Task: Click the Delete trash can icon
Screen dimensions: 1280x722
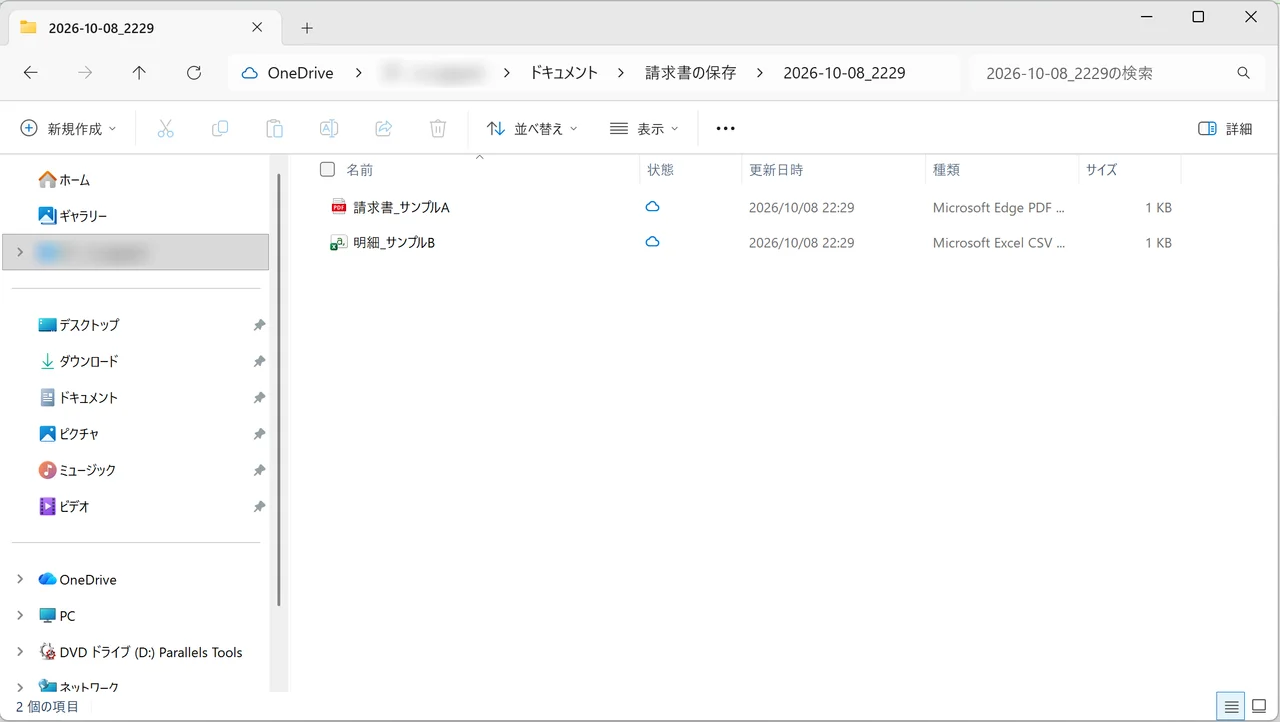Action: click(437, 128)
